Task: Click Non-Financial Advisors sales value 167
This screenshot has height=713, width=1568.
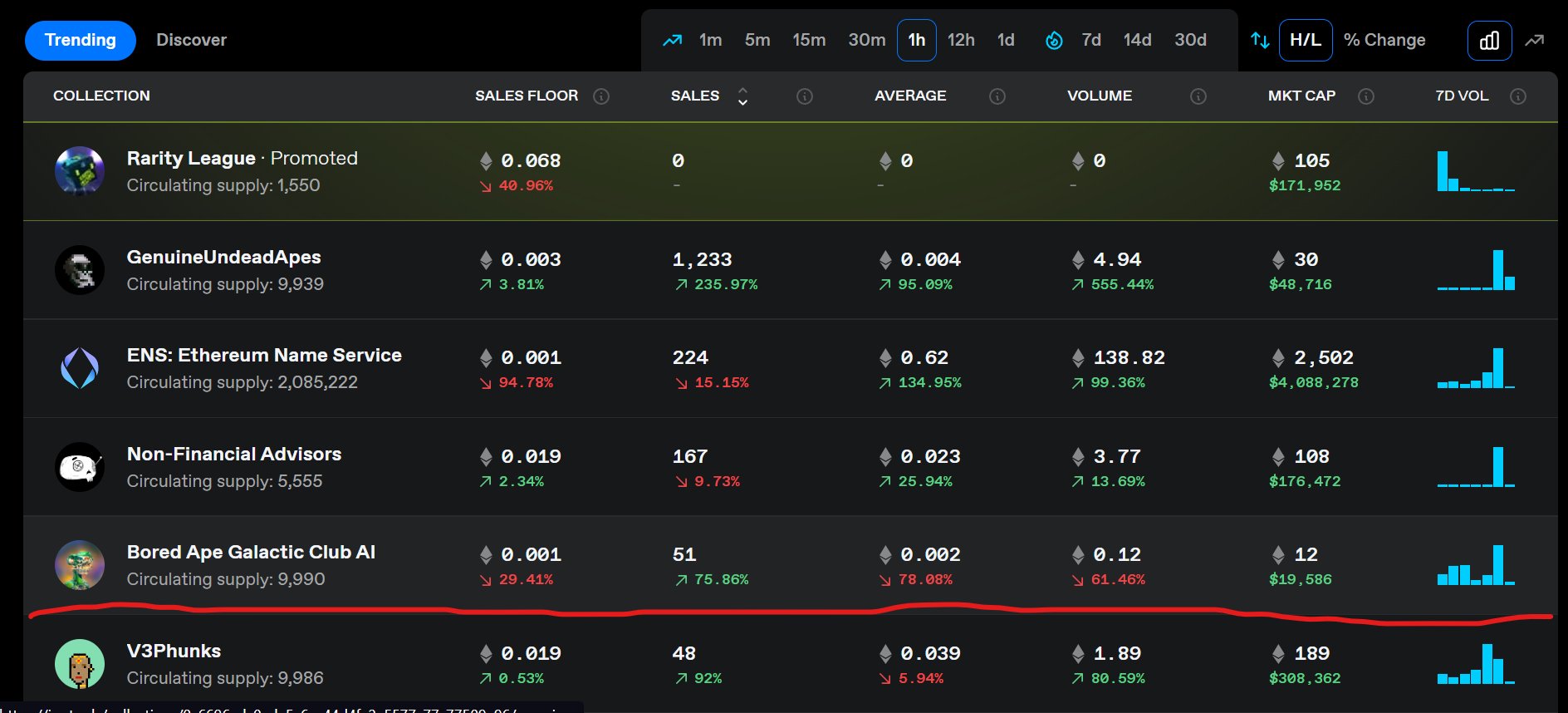Action: point(690,456)
